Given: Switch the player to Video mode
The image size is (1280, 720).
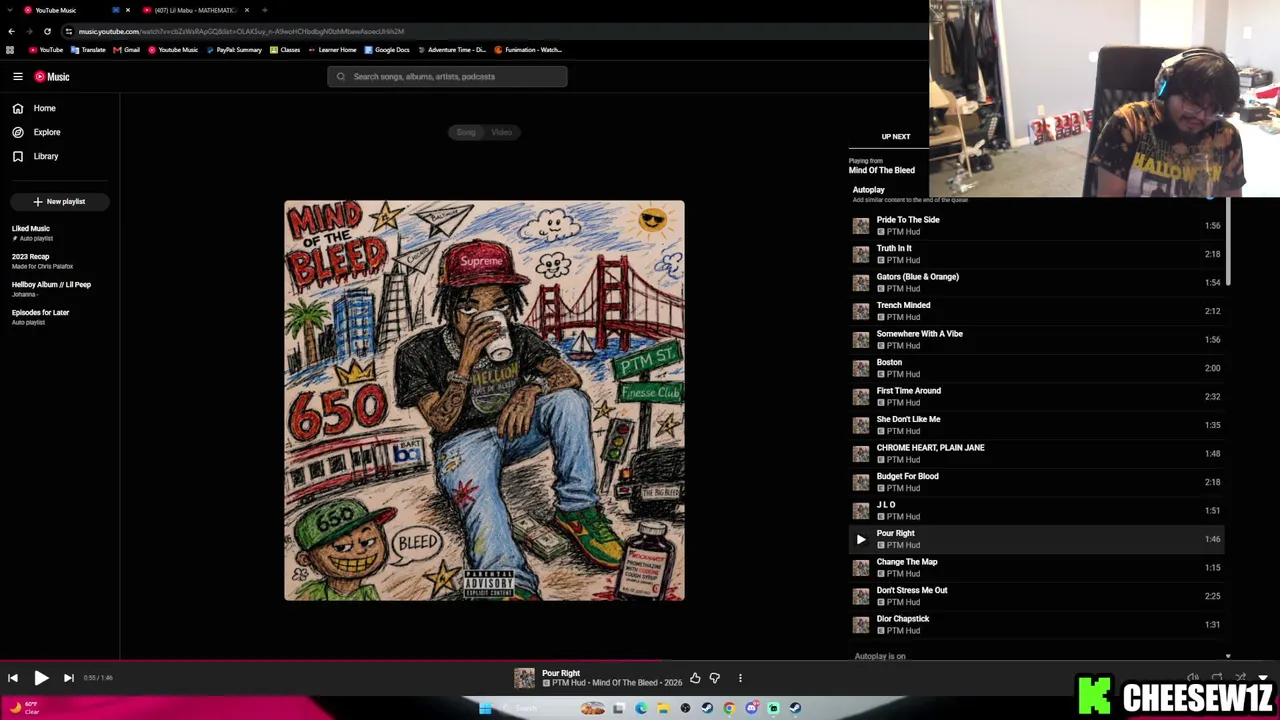Looking at the screenshot, I should click(x=502, y=132).
